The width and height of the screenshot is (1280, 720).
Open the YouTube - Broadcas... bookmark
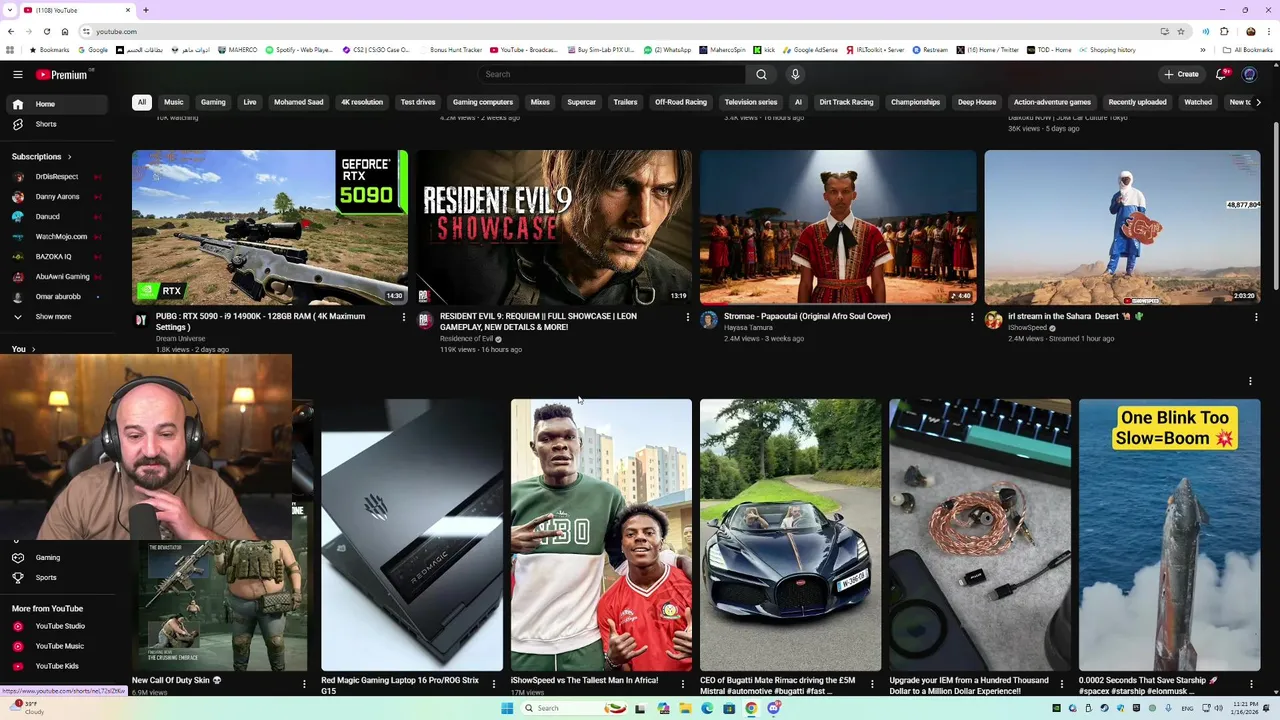(523, 50)
